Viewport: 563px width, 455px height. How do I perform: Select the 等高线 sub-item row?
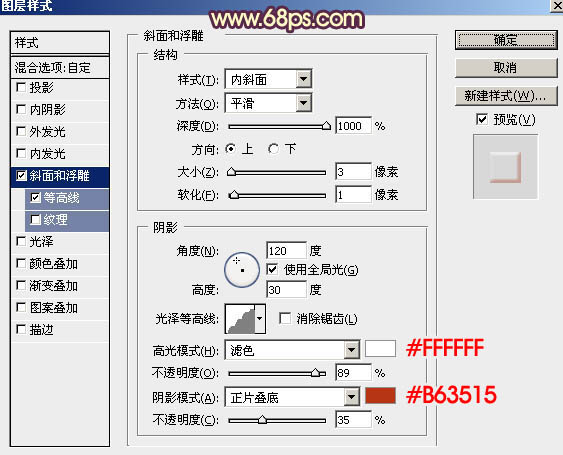[67, 199]
